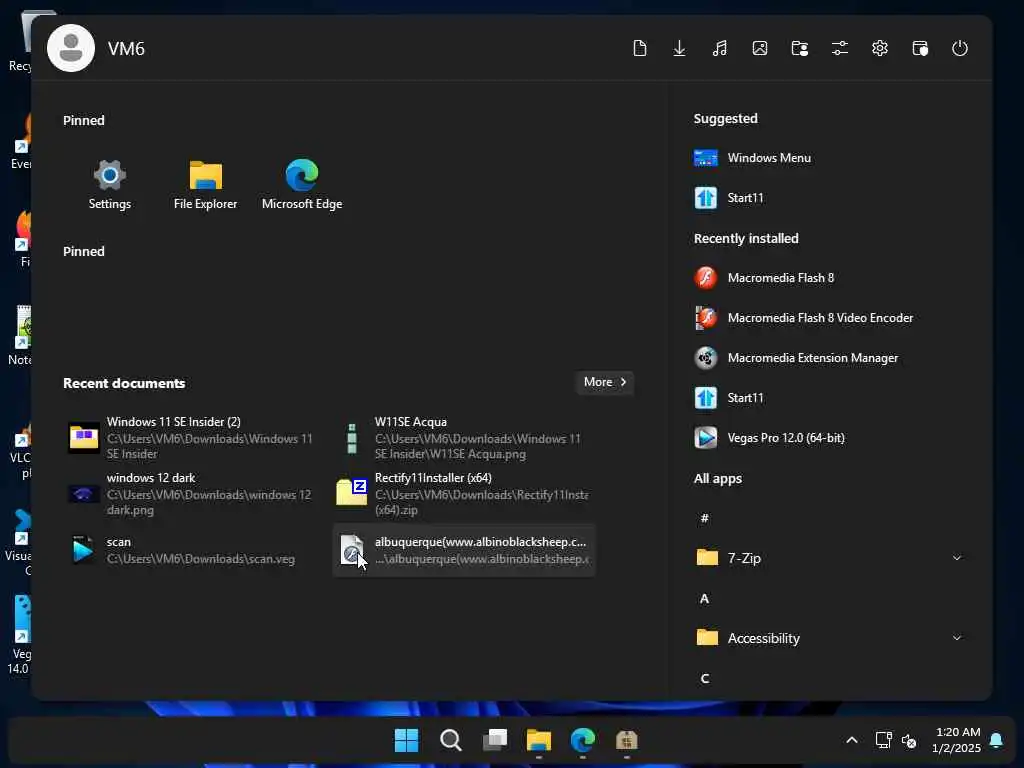
Task: Launch Macromedia Extension Manager
Action: pos(795,358)
